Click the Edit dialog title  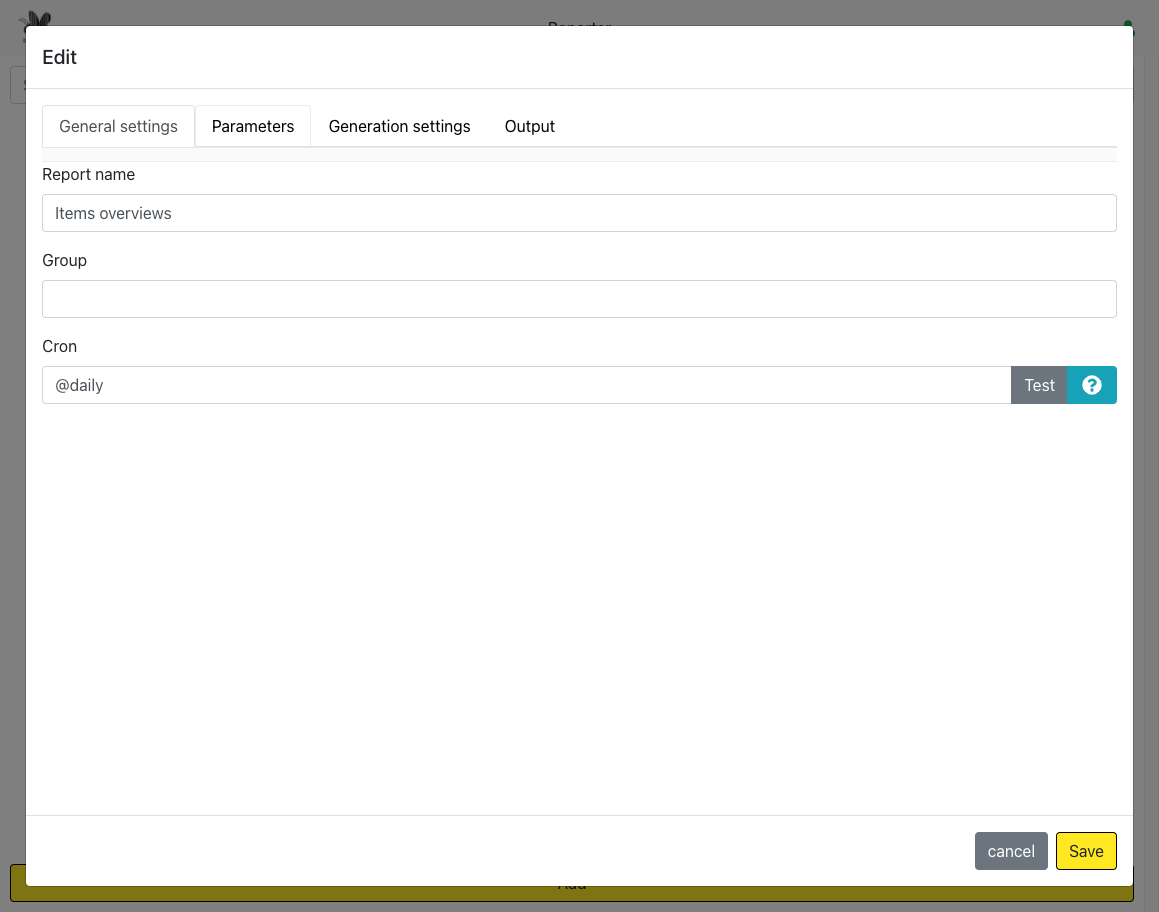(x=59, y=57)
